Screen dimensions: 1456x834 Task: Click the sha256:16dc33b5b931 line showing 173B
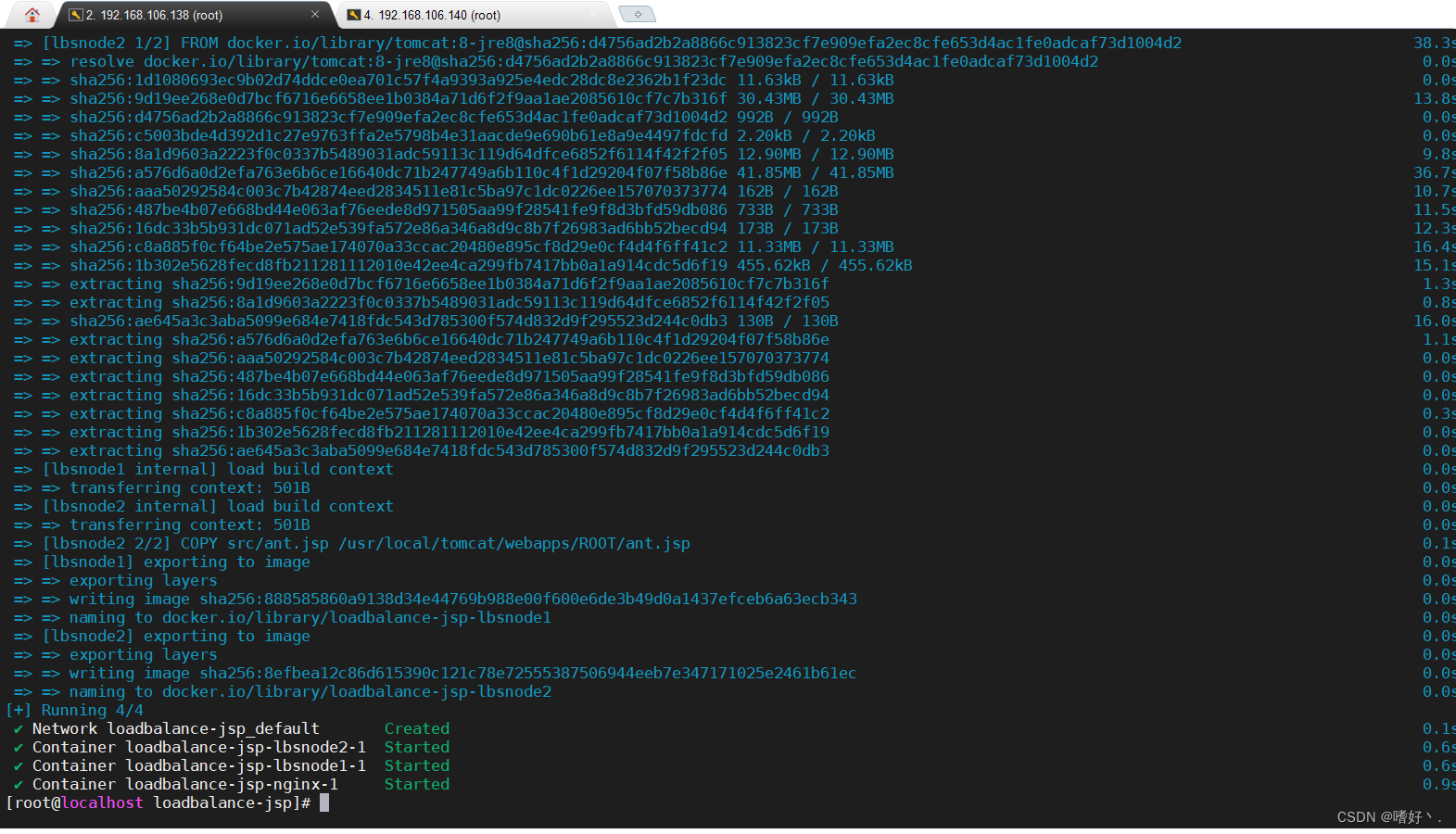pyautogui.click(x=426, y=228)
